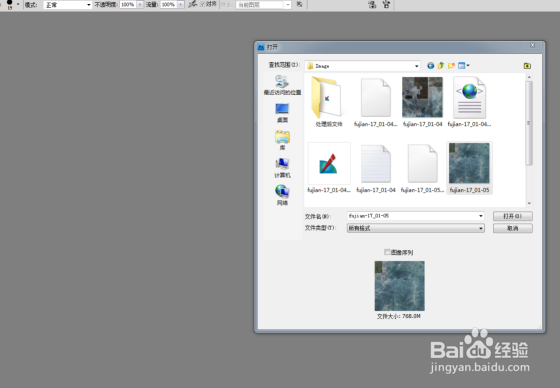The image size is (560, 388).
Task: Click the 打开 open button
Action: (512, 216)
